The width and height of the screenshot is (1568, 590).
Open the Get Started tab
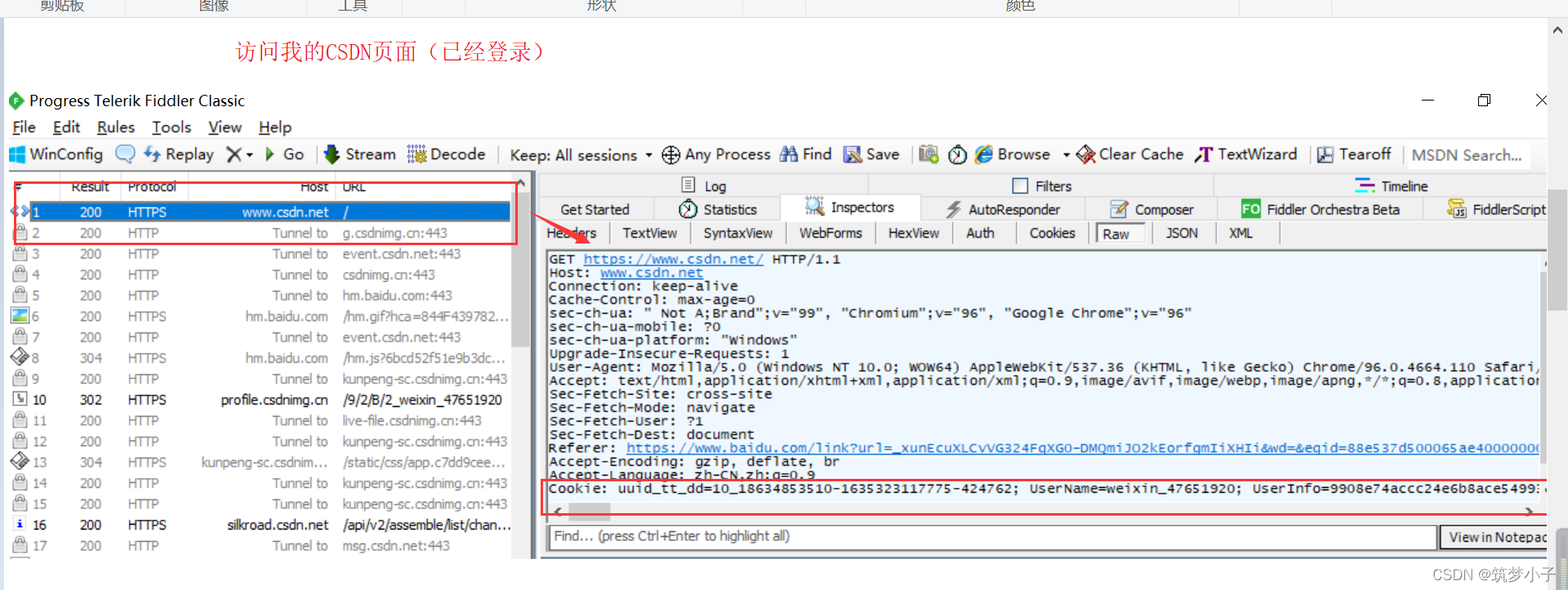pos(595,209)
